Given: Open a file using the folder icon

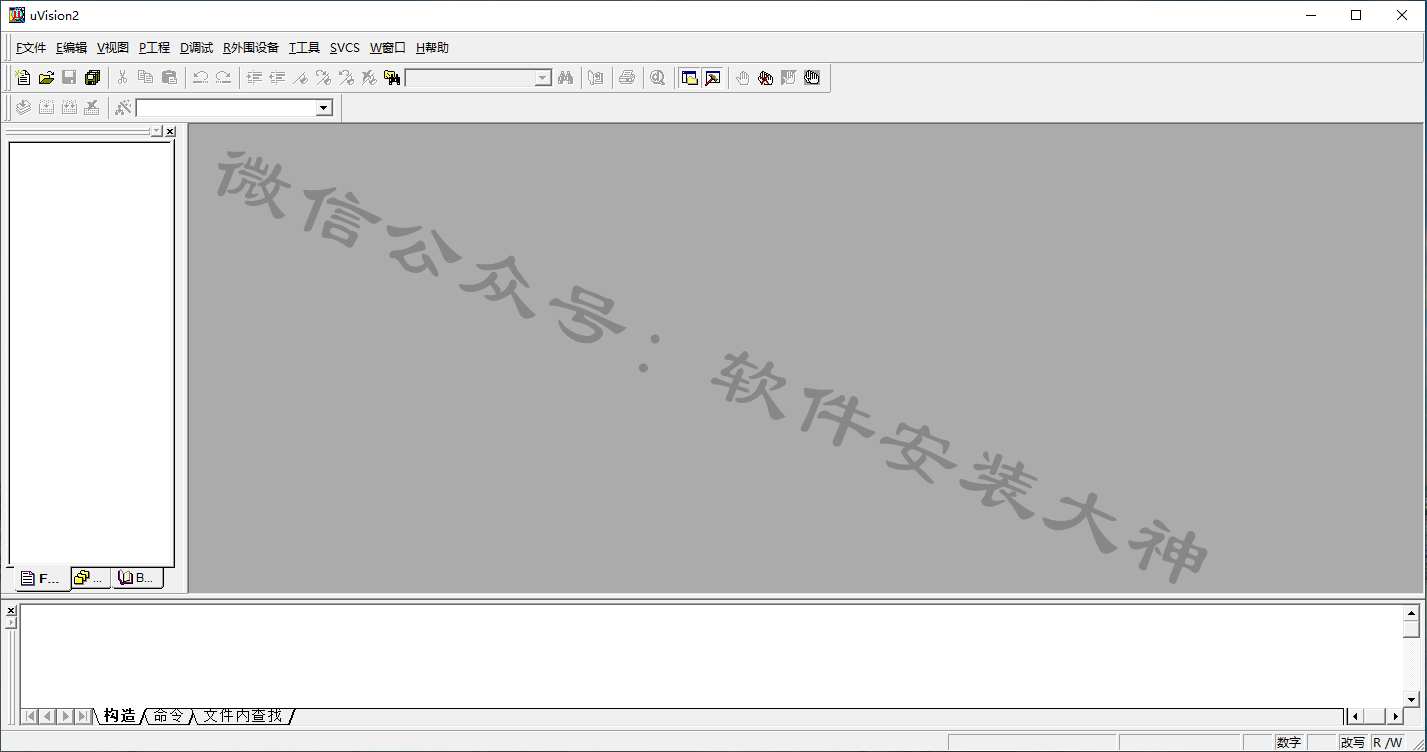Looking at the screenshot, I should (46, 77).
